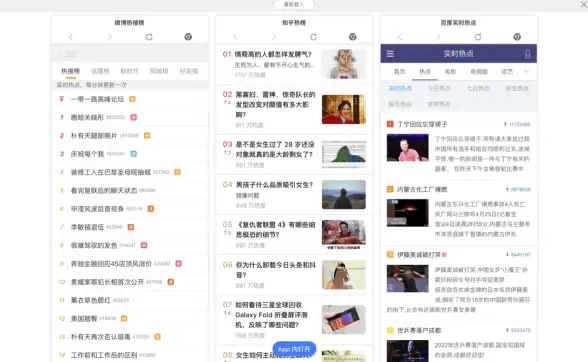This screenshot has width=588, height=362.
Task: Open chart thumbnail for 28 岁 question
Action: click(344, 154)
